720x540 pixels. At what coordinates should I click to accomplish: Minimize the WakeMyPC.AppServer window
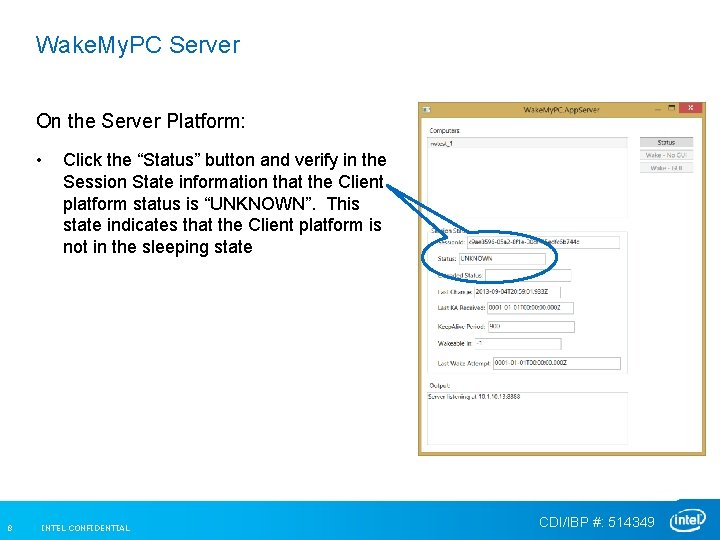(658, 109)
